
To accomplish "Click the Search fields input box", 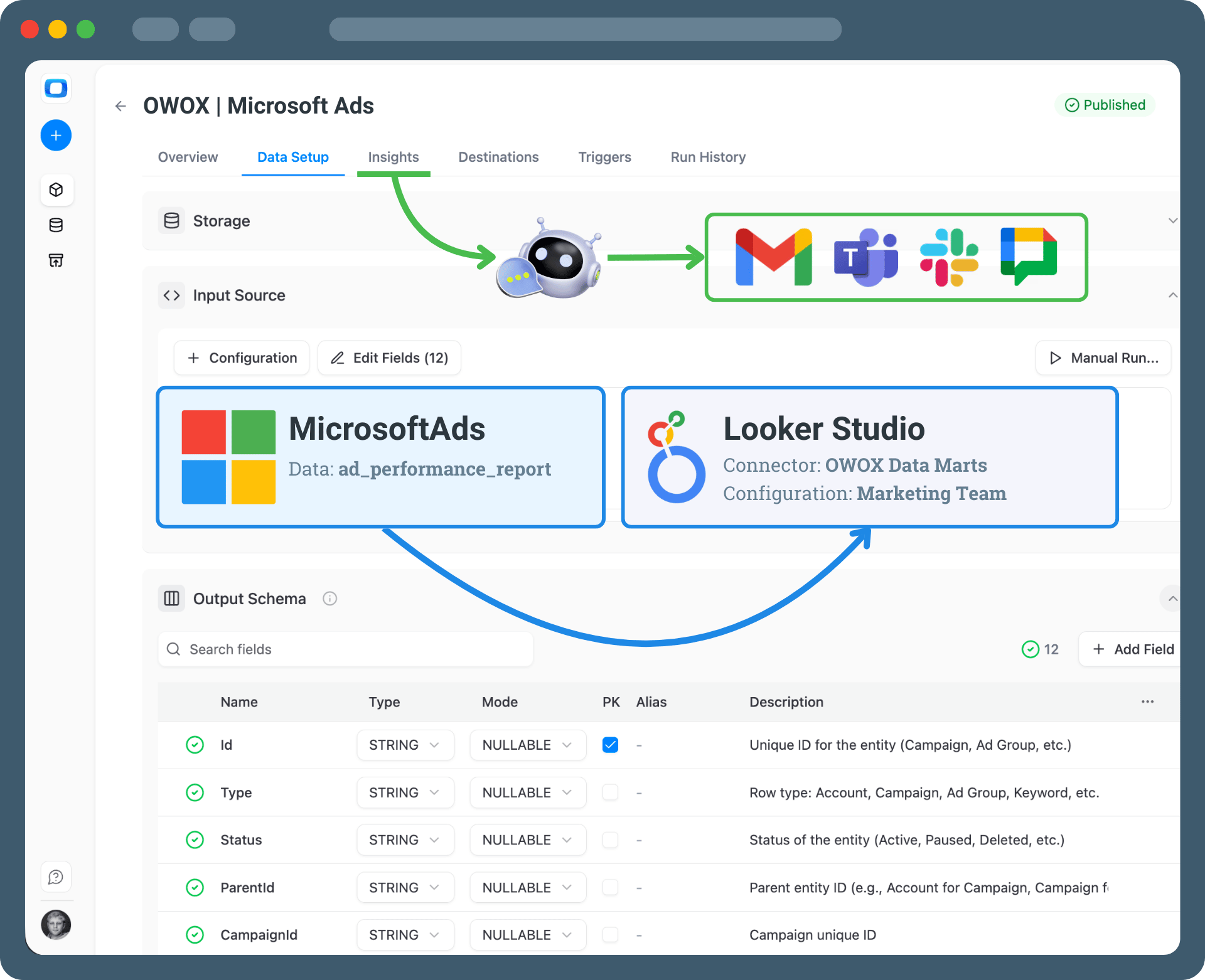I will click(x=345, y=649).
